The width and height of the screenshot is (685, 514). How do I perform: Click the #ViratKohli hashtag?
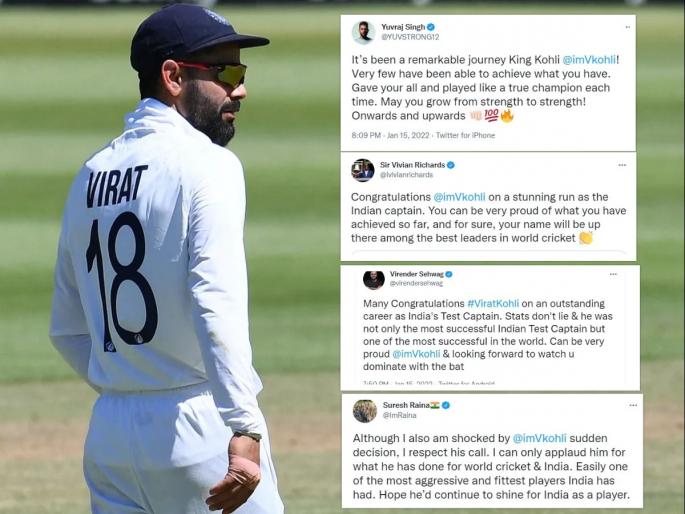click(x=493, y=303)
